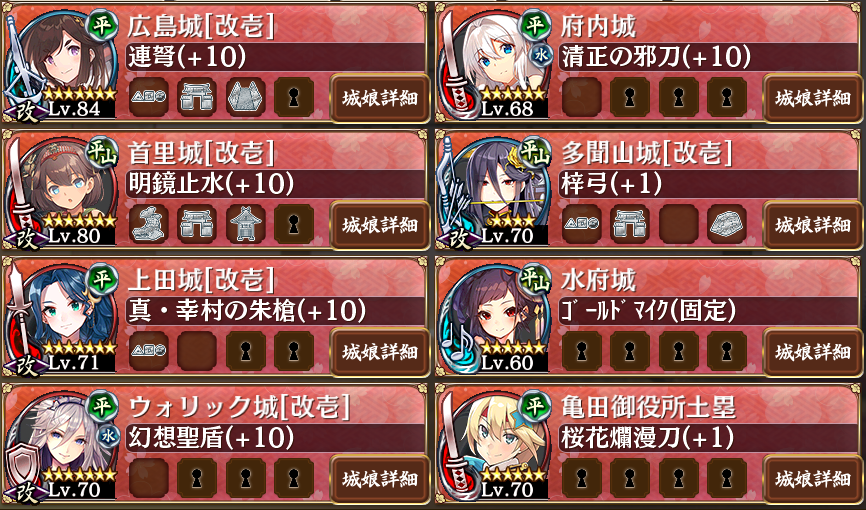Select weapon 真・幸村の朱槍(+10) label
The image size is (866, 510).
pos(247,311)
